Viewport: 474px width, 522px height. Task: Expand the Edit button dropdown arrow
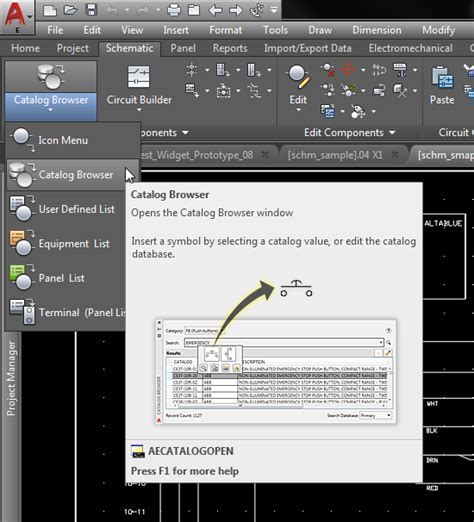pos(299,110)
